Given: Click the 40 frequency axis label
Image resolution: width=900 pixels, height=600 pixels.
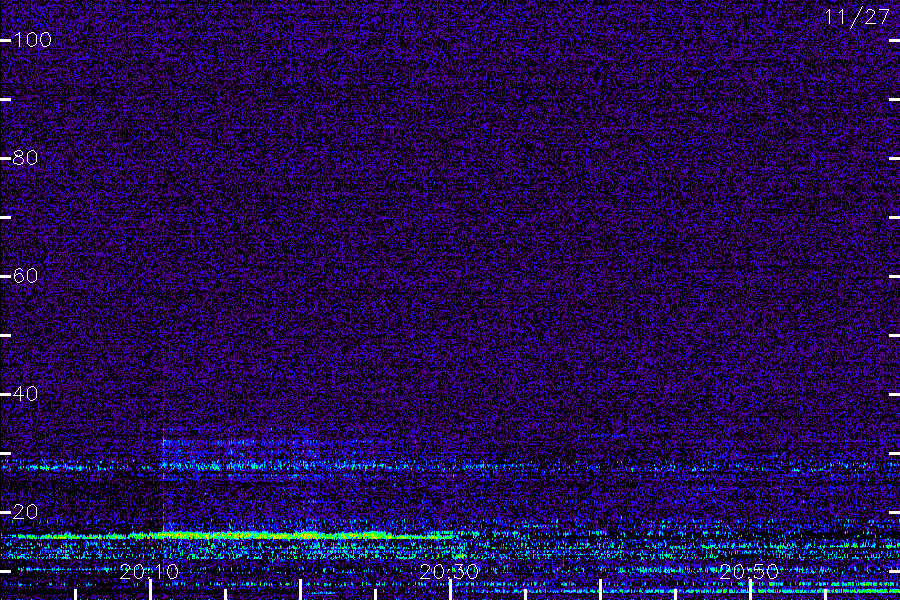Looking at the screenshot, I should click(x=25, y=394).
